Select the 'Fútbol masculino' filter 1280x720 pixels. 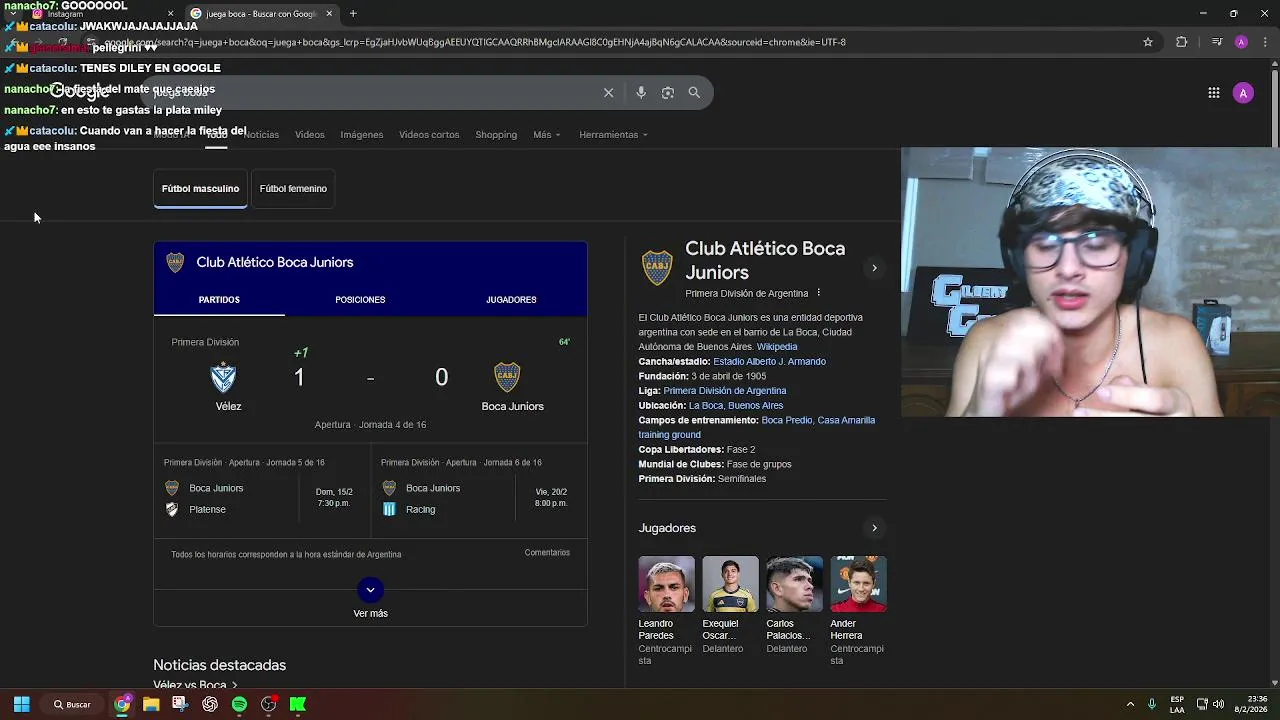pos(200,188)
